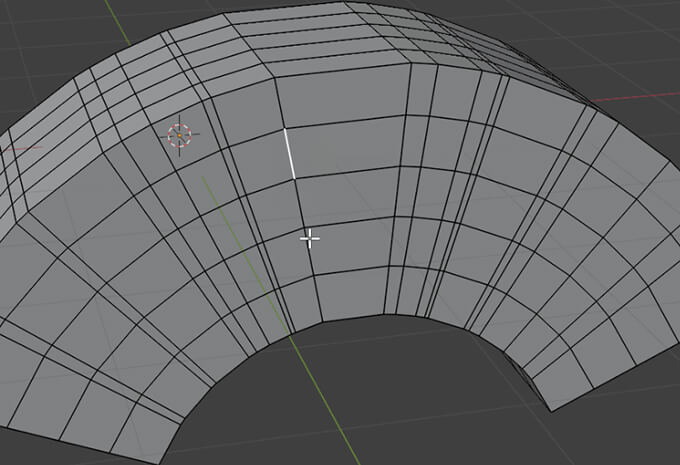This screenshot has width=680, height=465.
Task: Click the red-and-white 3D cursor
Action: click(180, 135)
